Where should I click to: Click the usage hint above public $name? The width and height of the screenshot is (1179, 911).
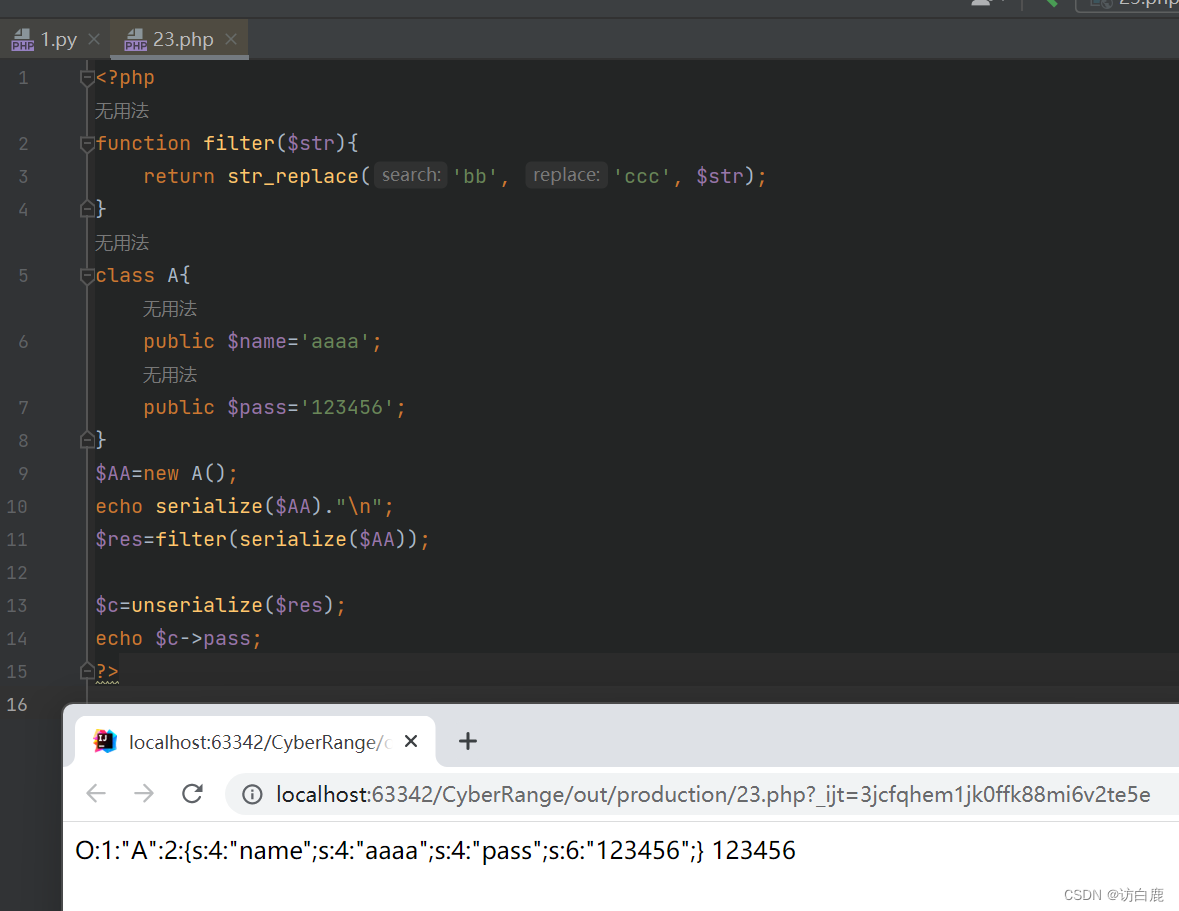pyautogui.click(x=170, y=309)
